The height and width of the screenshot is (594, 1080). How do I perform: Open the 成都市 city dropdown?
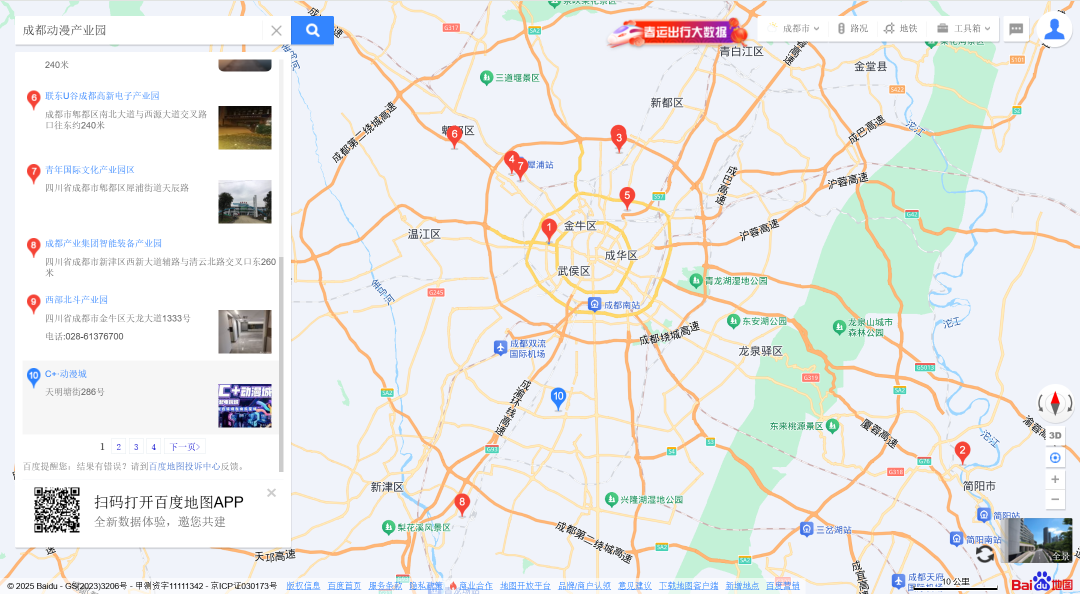793,29
